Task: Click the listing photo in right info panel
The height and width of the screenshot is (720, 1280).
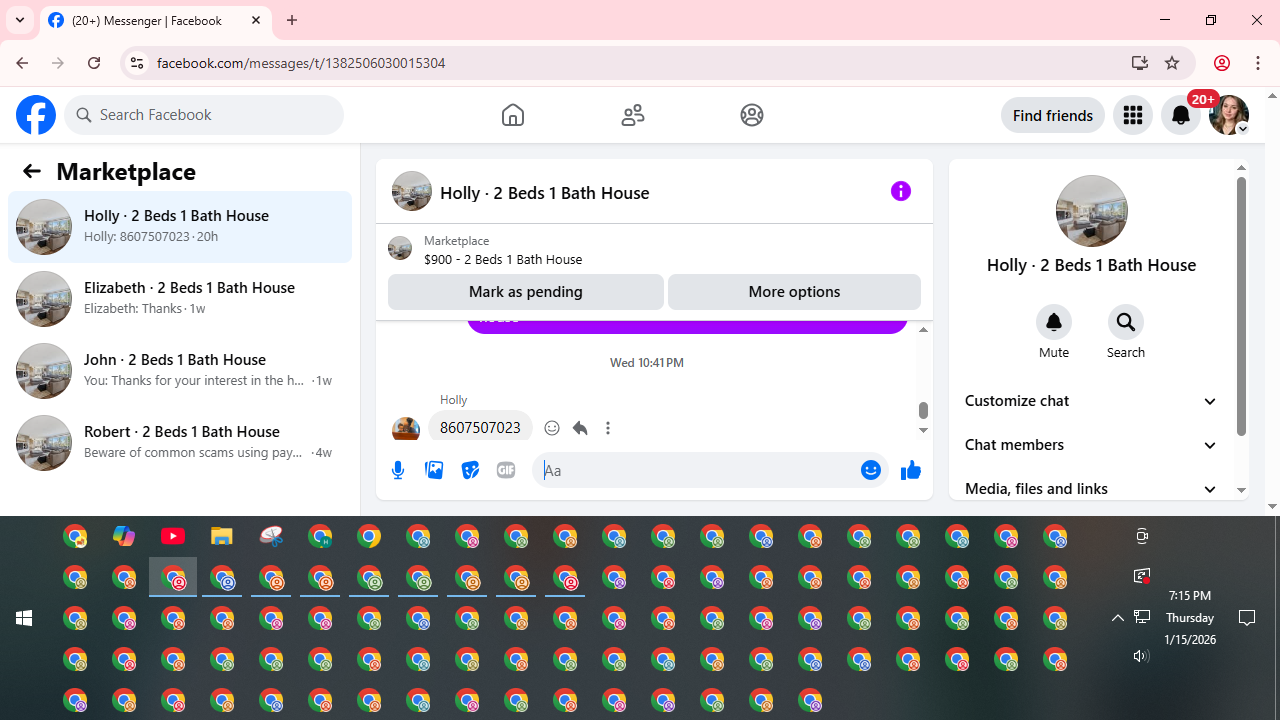Action: 1092,211
